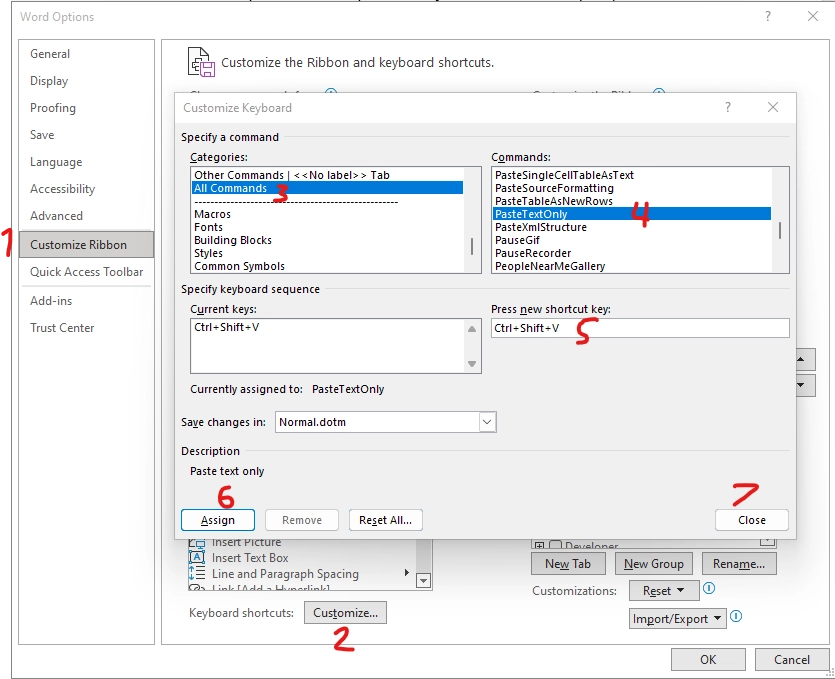Click the info icon beside Import/Export

click(736, 616)
